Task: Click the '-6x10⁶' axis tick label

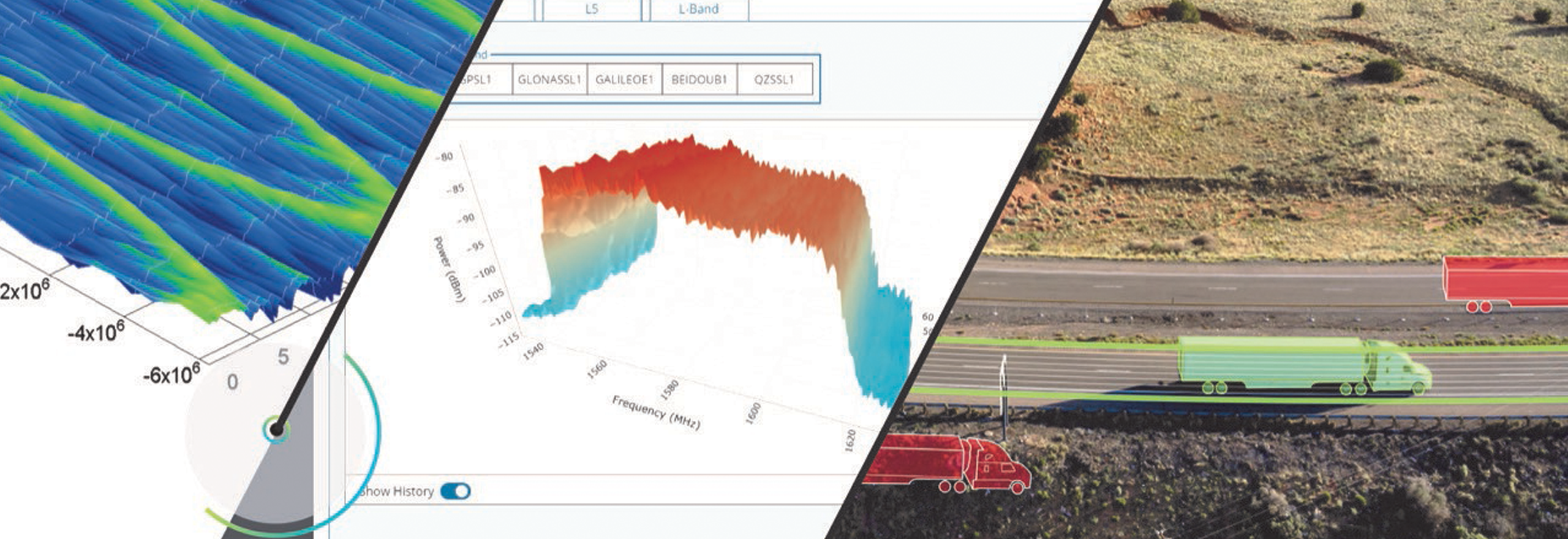Action: pyautogui.click(x=171, y=372)
